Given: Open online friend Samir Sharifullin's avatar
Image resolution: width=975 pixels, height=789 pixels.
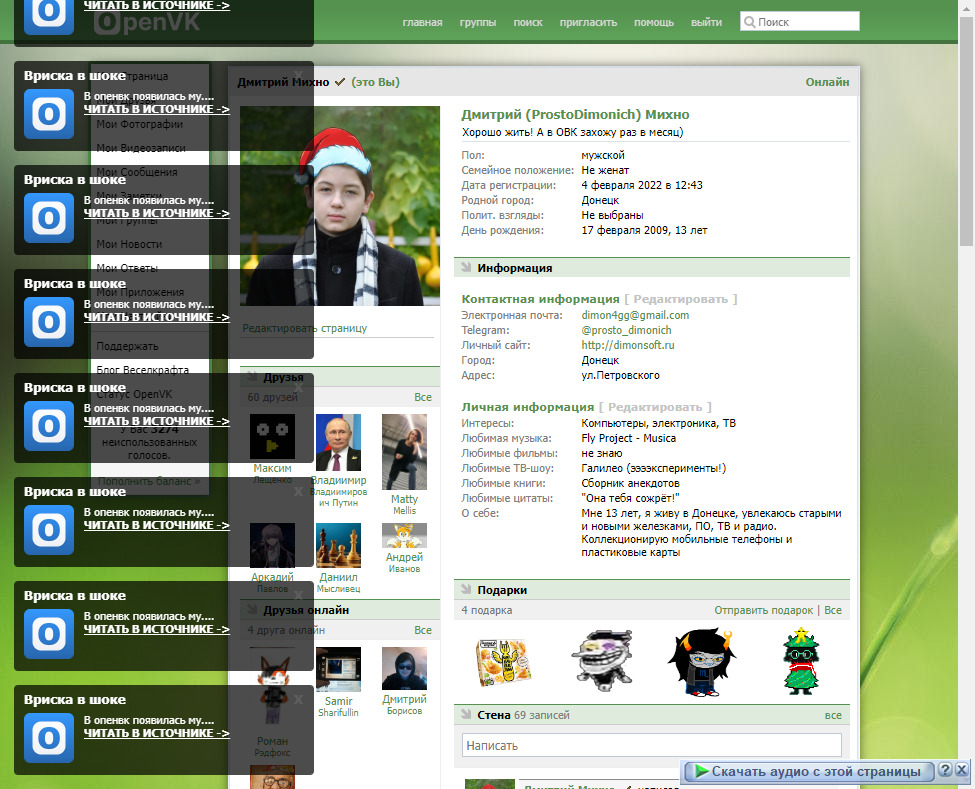Looking at the screenshot, I should point(338,670).
